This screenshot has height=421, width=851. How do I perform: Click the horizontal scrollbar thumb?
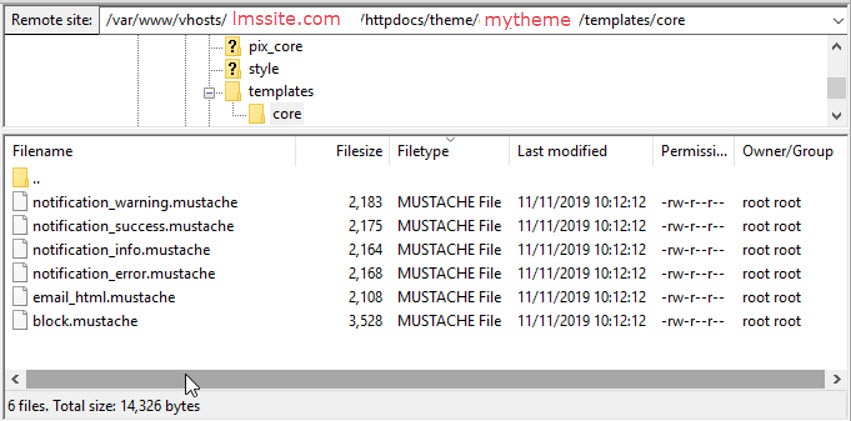pyautogui.click(x=420, y=379)
